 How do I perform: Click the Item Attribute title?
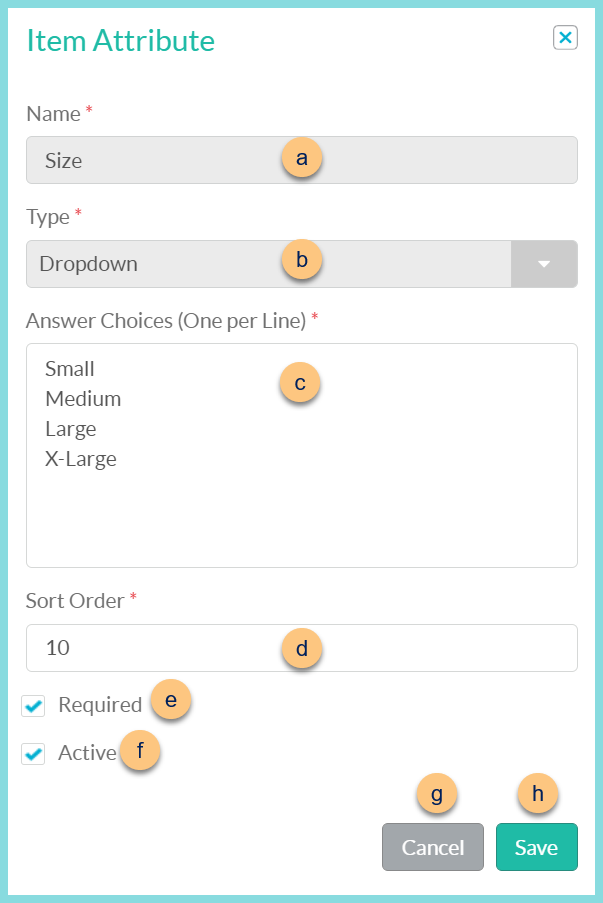point(120,42)
